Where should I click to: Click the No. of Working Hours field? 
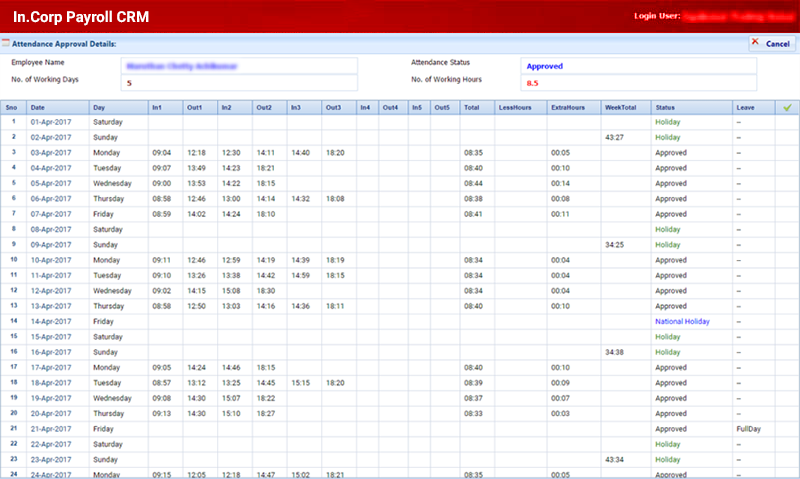639,83
